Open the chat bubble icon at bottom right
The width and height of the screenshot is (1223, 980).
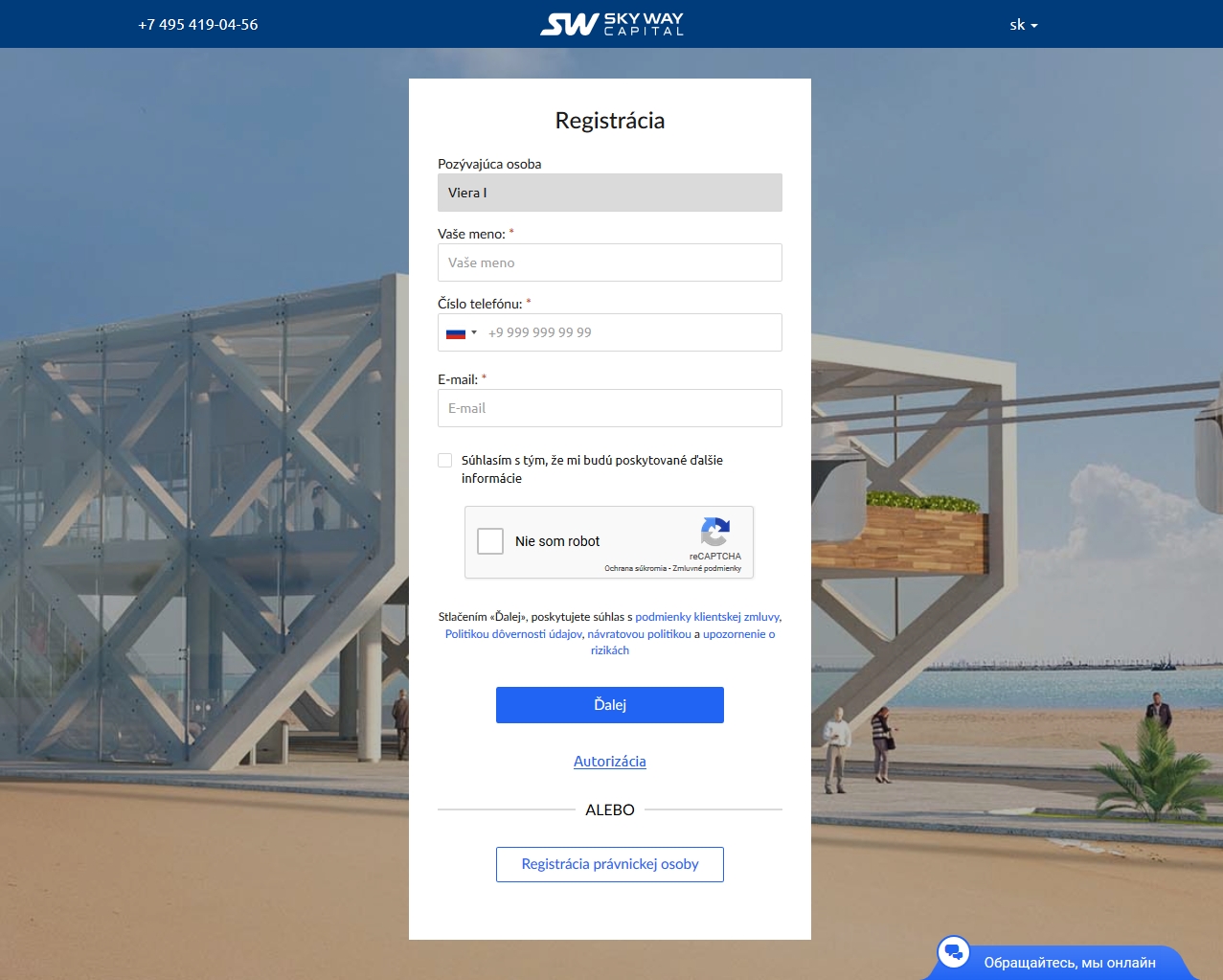point(953,952)
